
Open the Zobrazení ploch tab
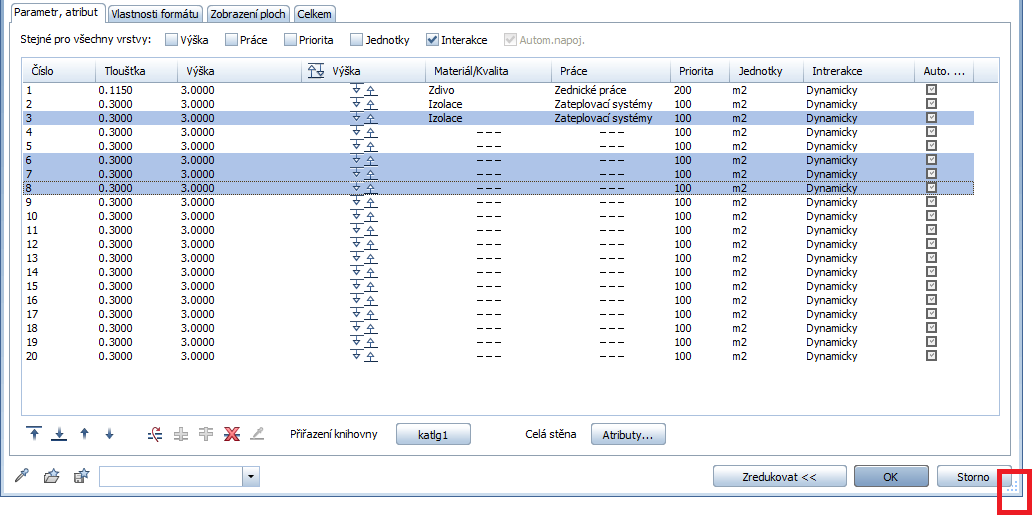coord(248,13)
